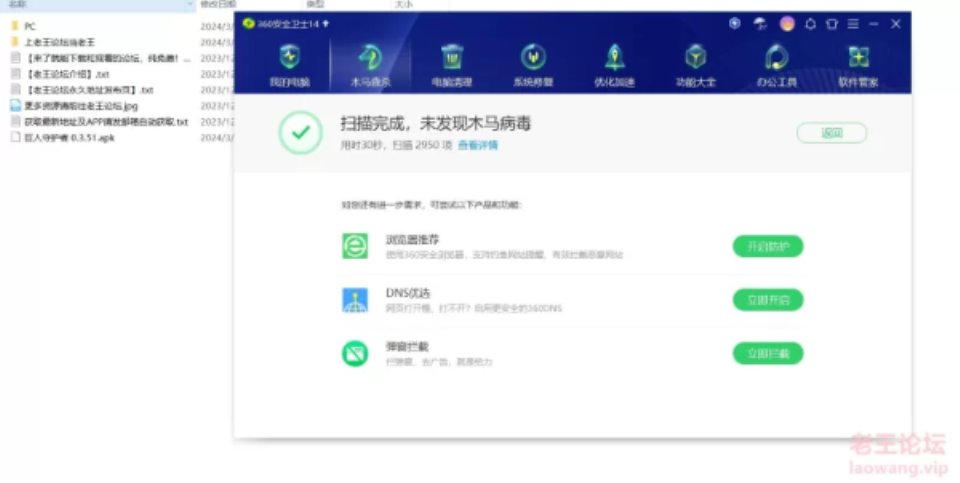Click 立即开启 for DNS优选
Image resolution: width=960 pixels, height=483 pixels.
coord(767,300)
